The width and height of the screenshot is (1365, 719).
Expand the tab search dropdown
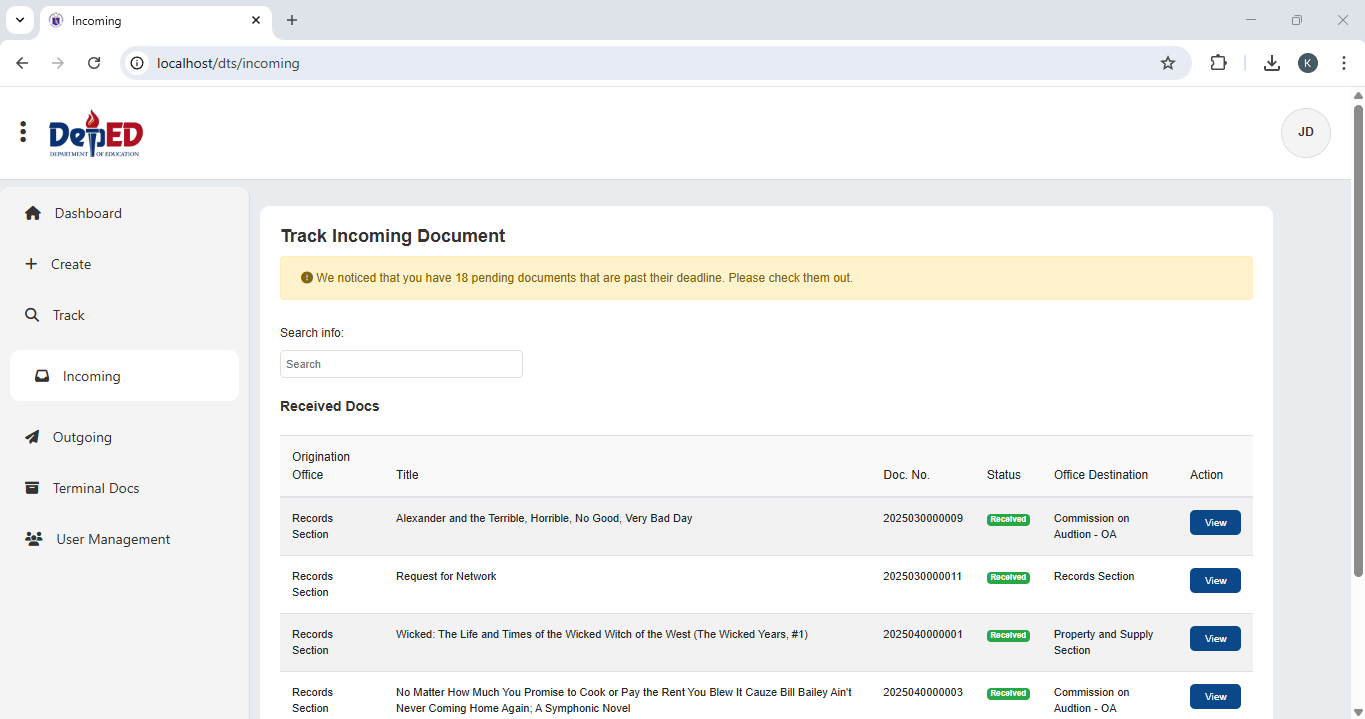(x=19, y=20)
